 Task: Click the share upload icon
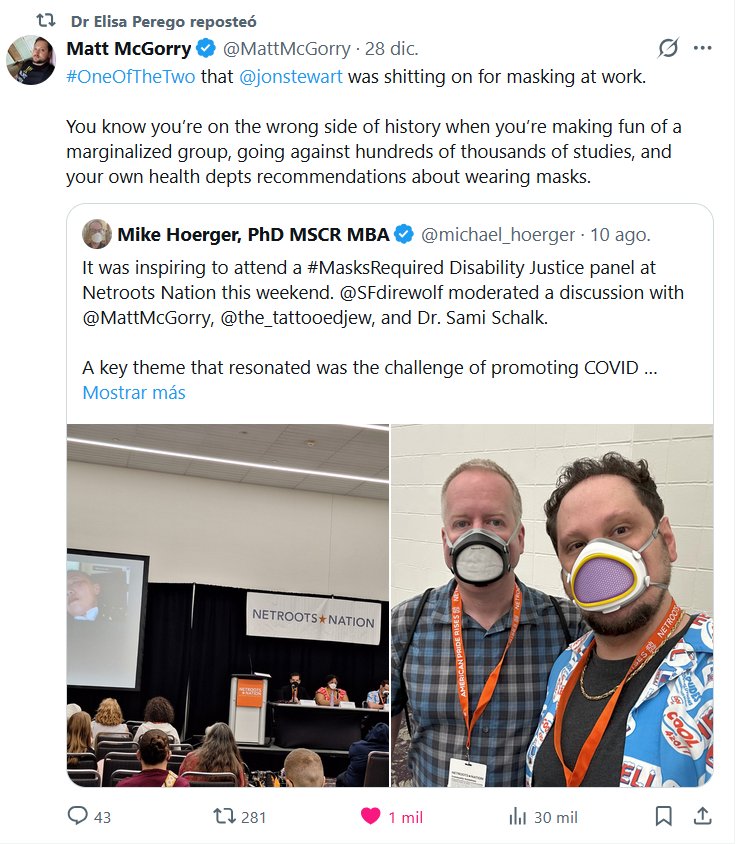click(x=702, y=816)
